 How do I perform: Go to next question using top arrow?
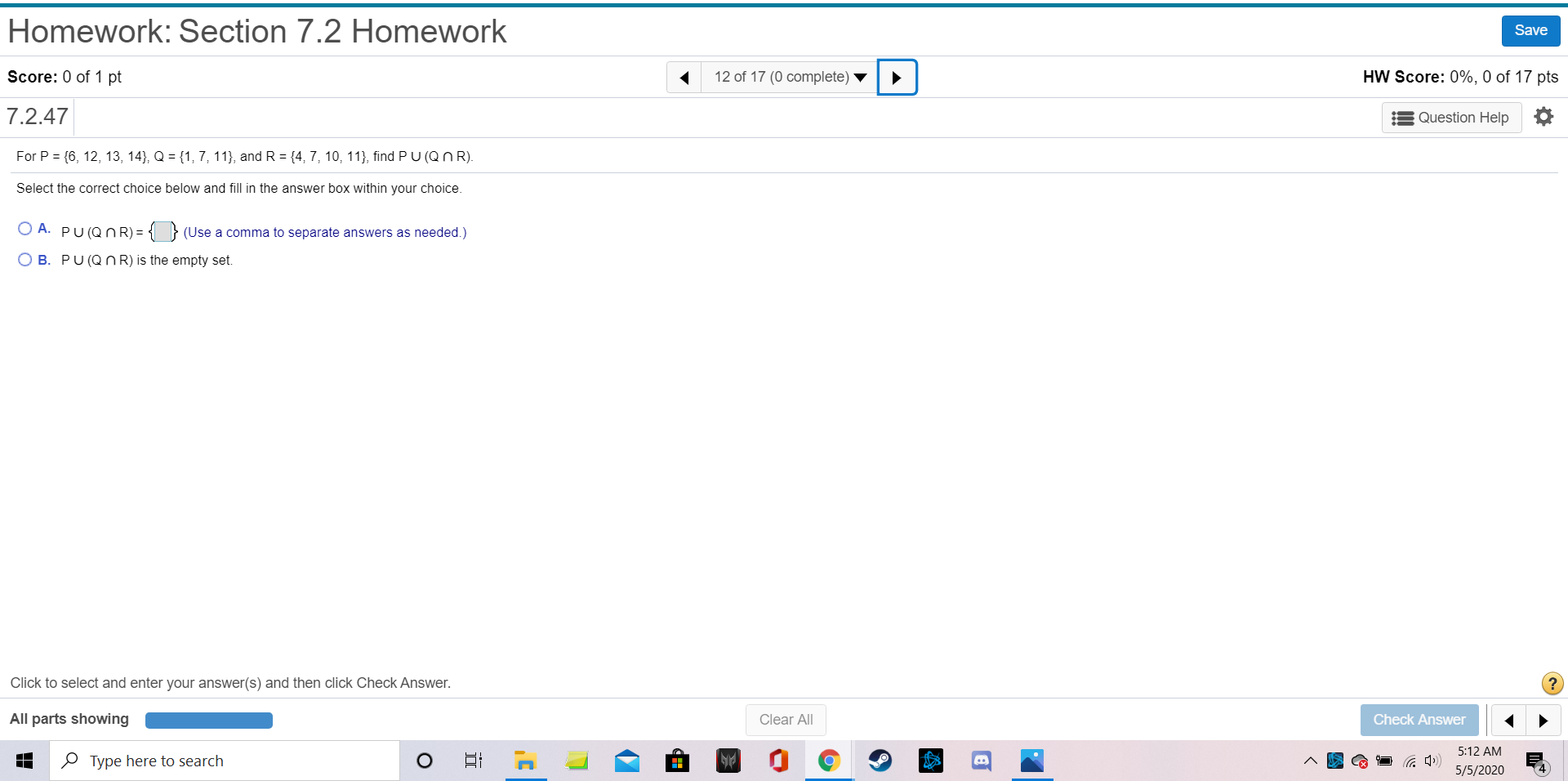[x=897, y=78]
